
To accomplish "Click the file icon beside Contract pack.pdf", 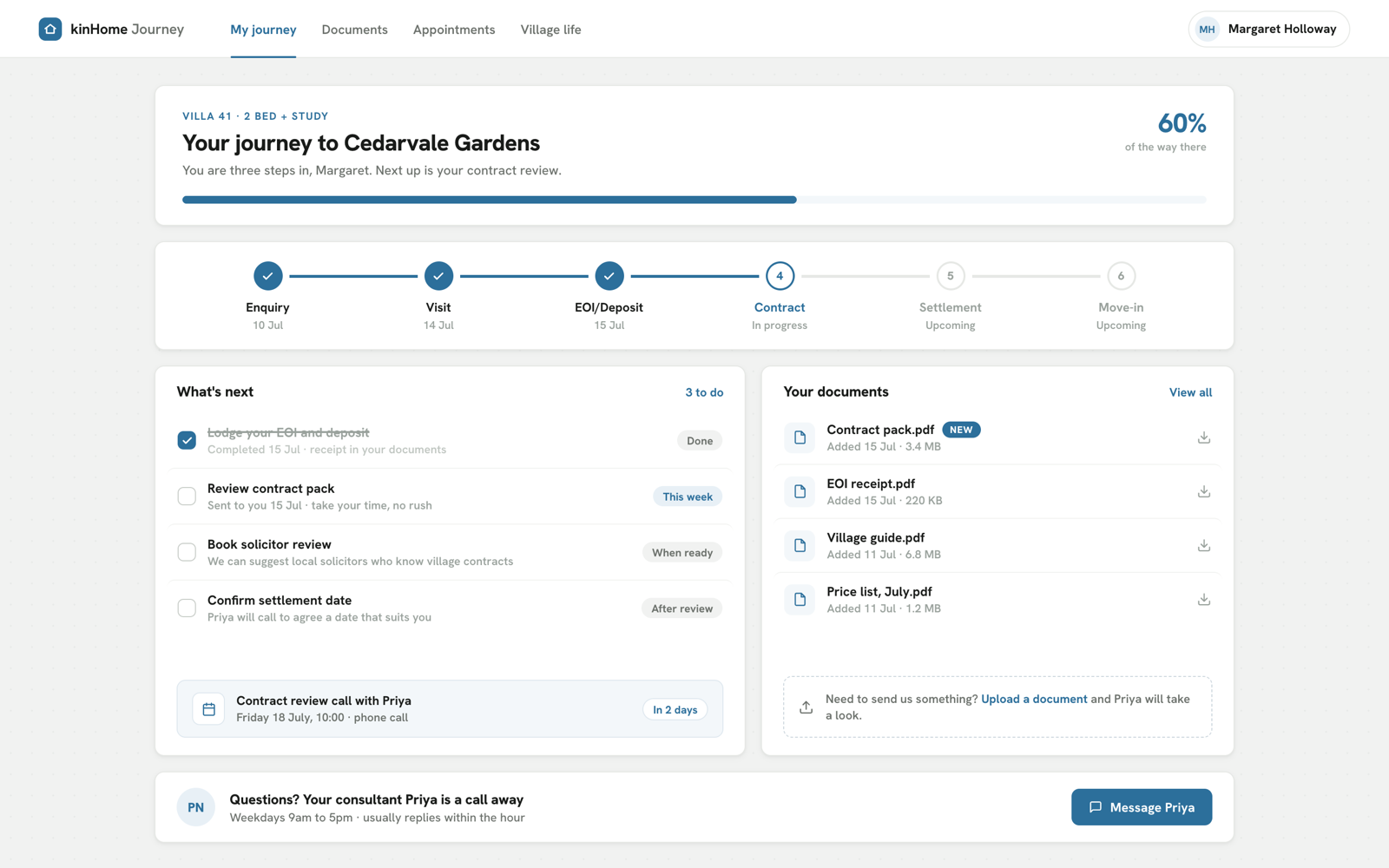I will (x=800, y=437).
